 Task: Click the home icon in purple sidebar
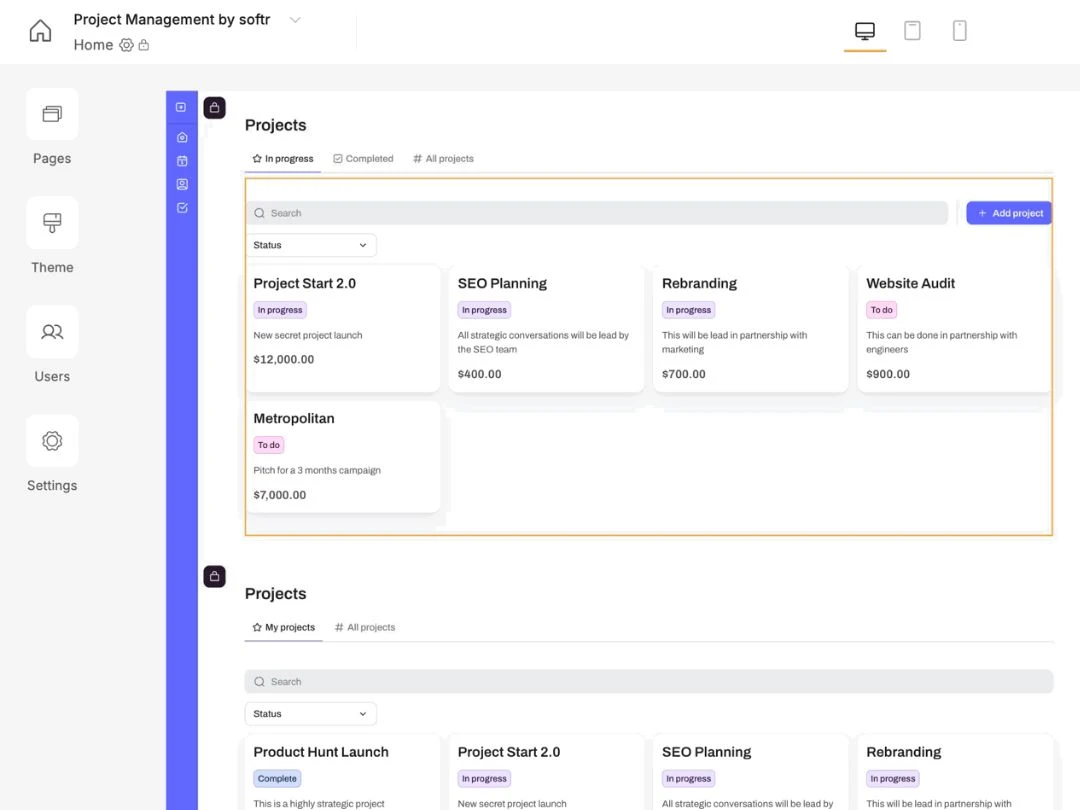tap(182, 137)
